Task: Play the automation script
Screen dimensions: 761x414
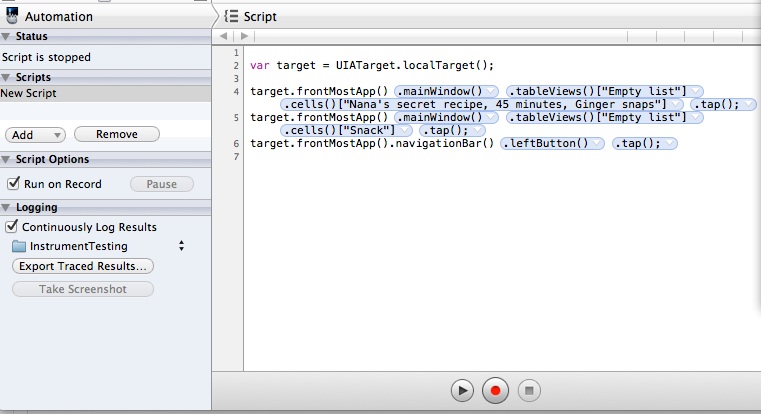Action: (x=462, y=390)
